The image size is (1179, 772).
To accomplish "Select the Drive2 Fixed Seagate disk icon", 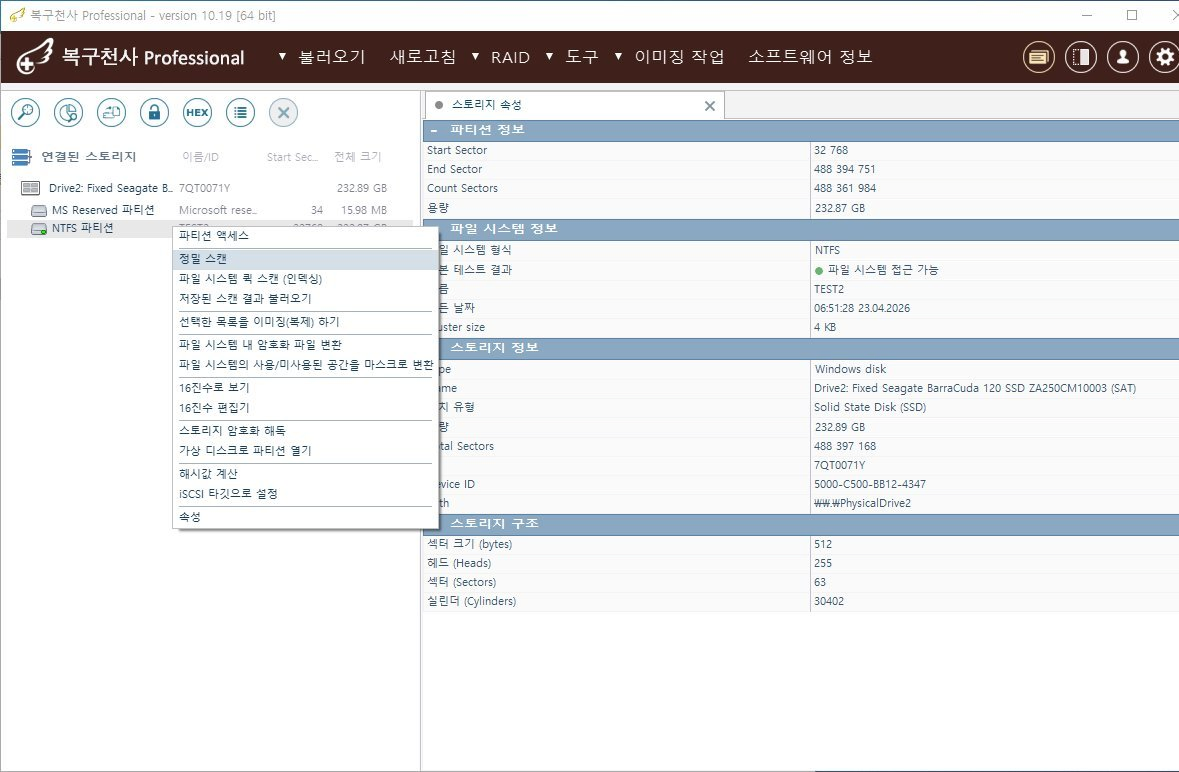I will point(31,188).
